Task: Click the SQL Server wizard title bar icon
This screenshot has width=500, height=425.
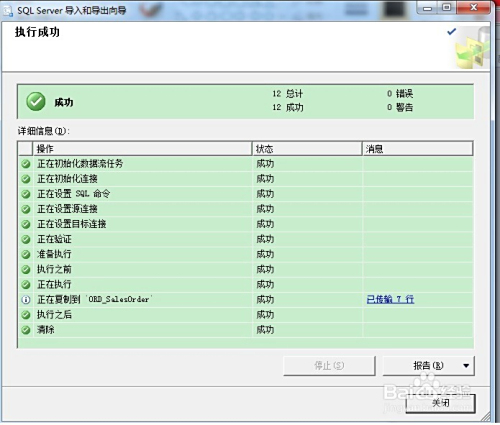Action: pos(7,11)
